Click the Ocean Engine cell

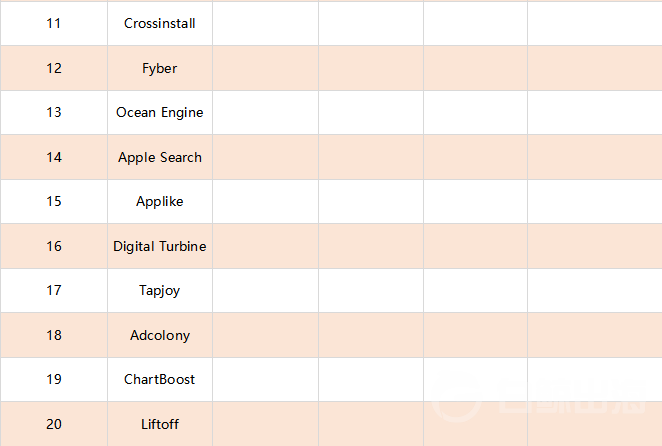tap(160, 112)
